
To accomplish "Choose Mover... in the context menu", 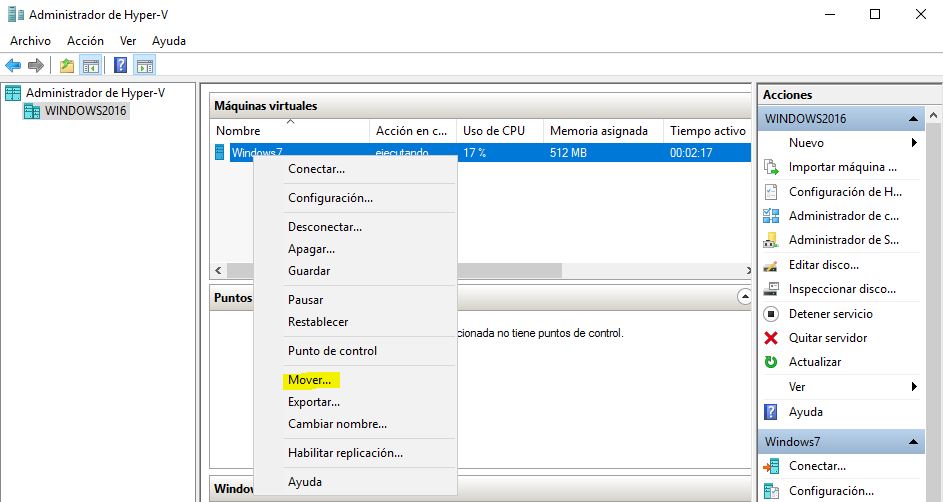I will tap(355, 380).
